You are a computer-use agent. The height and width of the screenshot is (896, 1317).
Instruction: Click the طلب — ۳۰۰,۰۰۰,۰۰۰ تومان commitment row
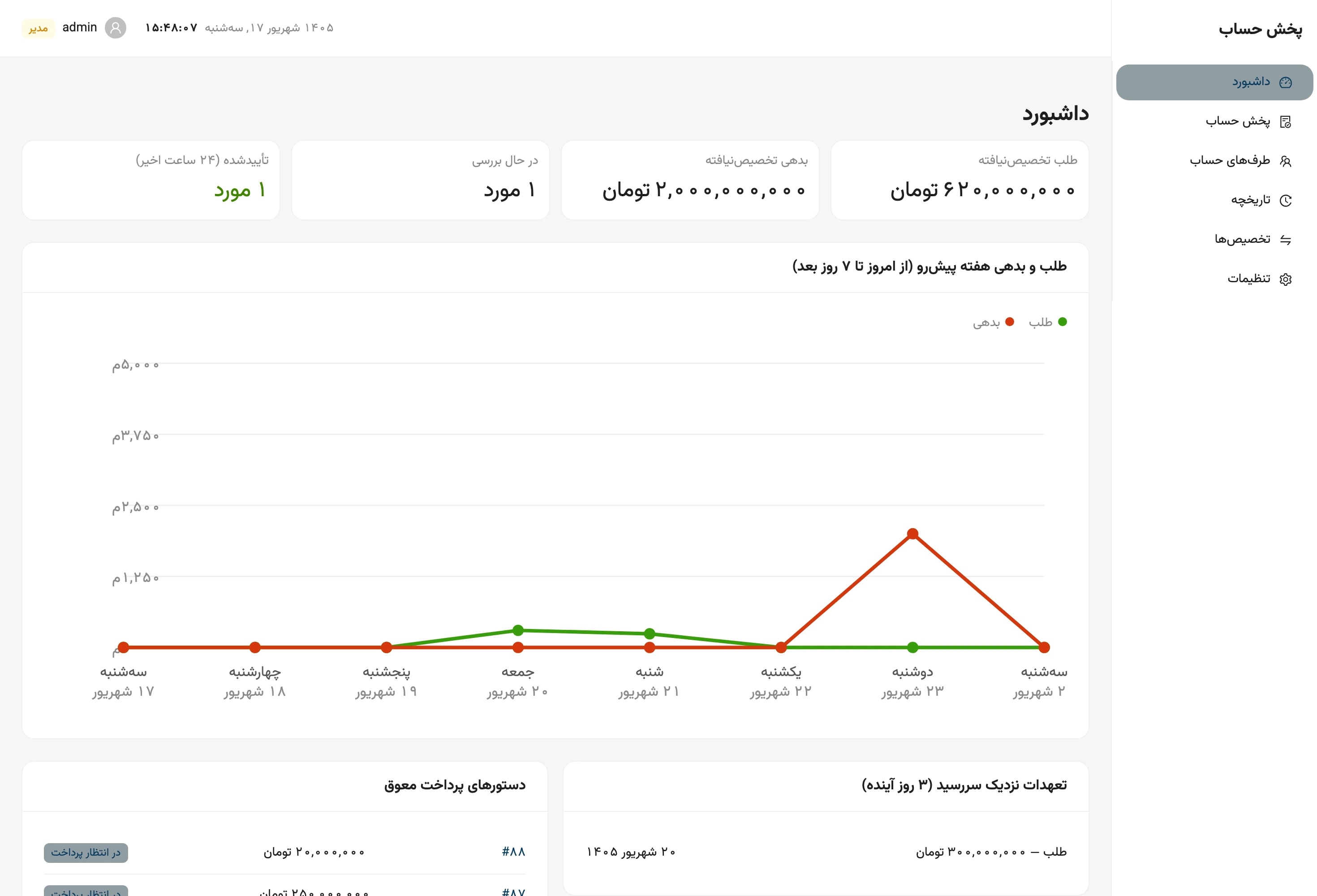tap(826, 852)
